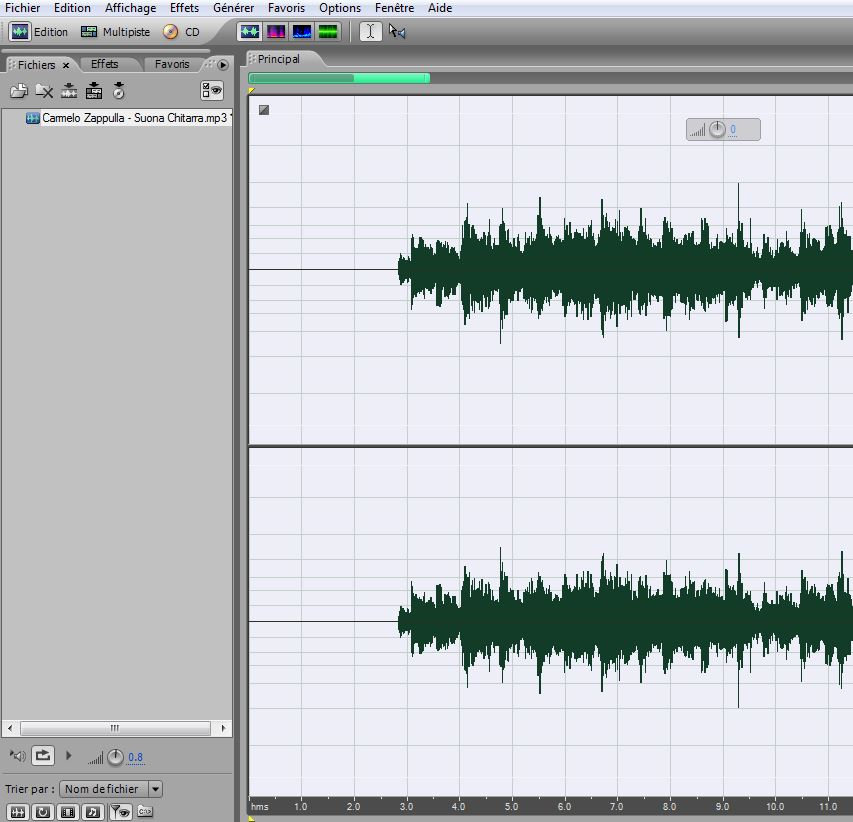
Task: Select spectral phase display button
Action: point(328,32)
